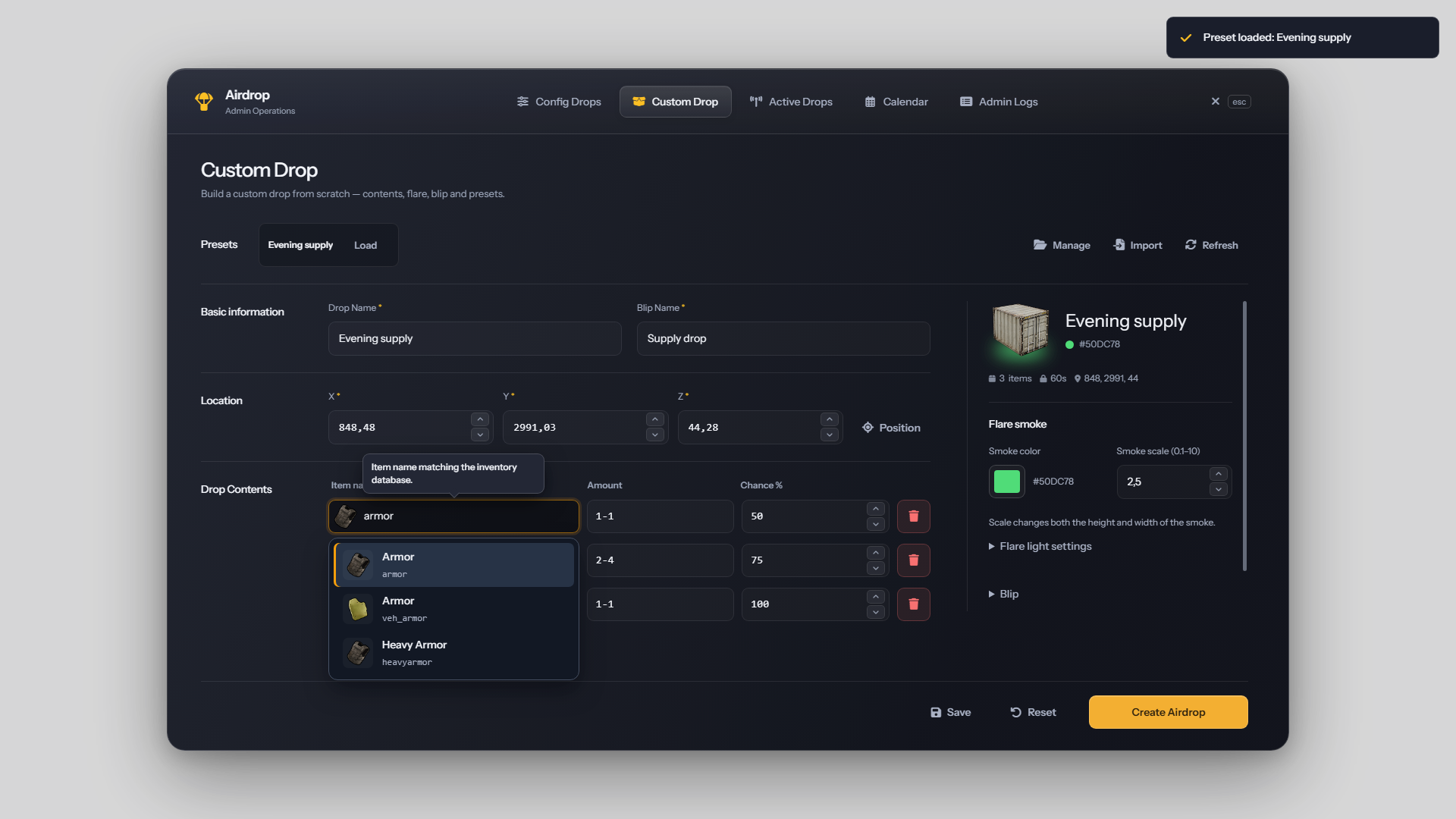1456x819 pixels.
Task: Refresh the presets list
Action: pos(1211,245)
